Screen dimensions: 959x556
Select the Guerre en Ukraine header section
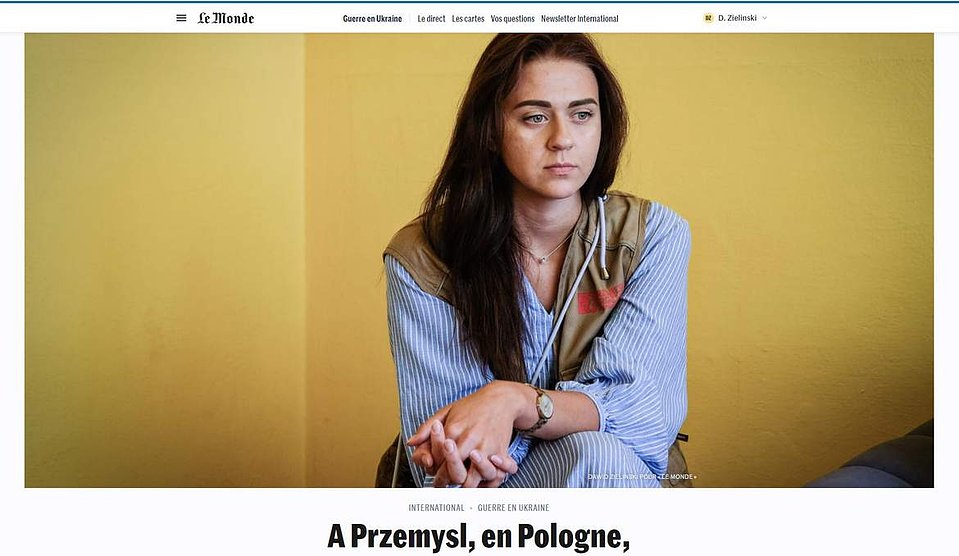pos(372,19)
